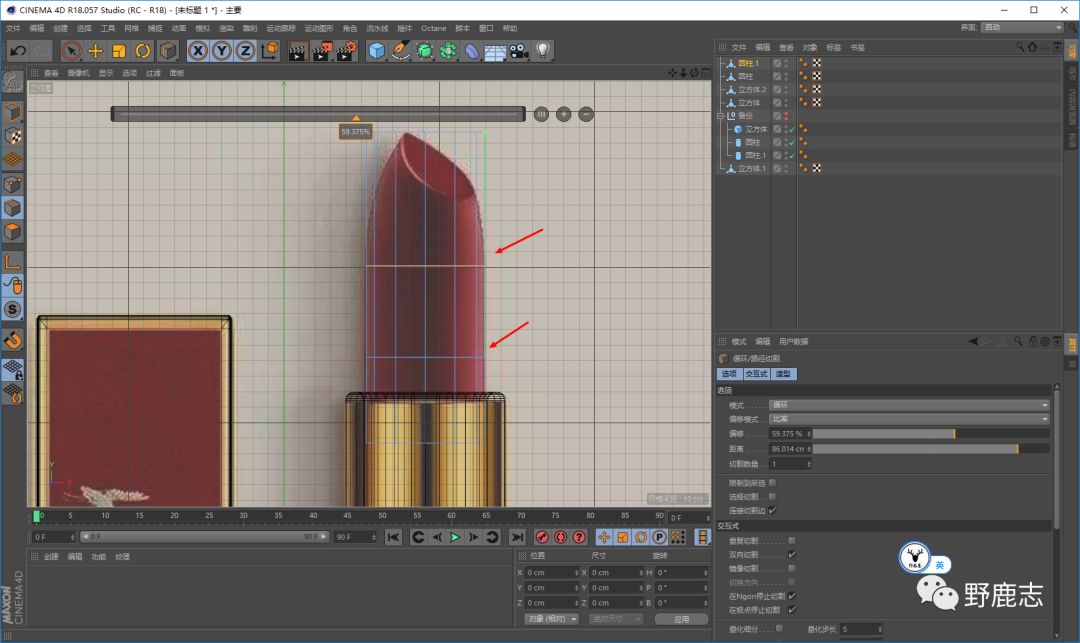Click the light bulb icon
This screenshot has height=643, width=1080.
click(x=542, y=50)
